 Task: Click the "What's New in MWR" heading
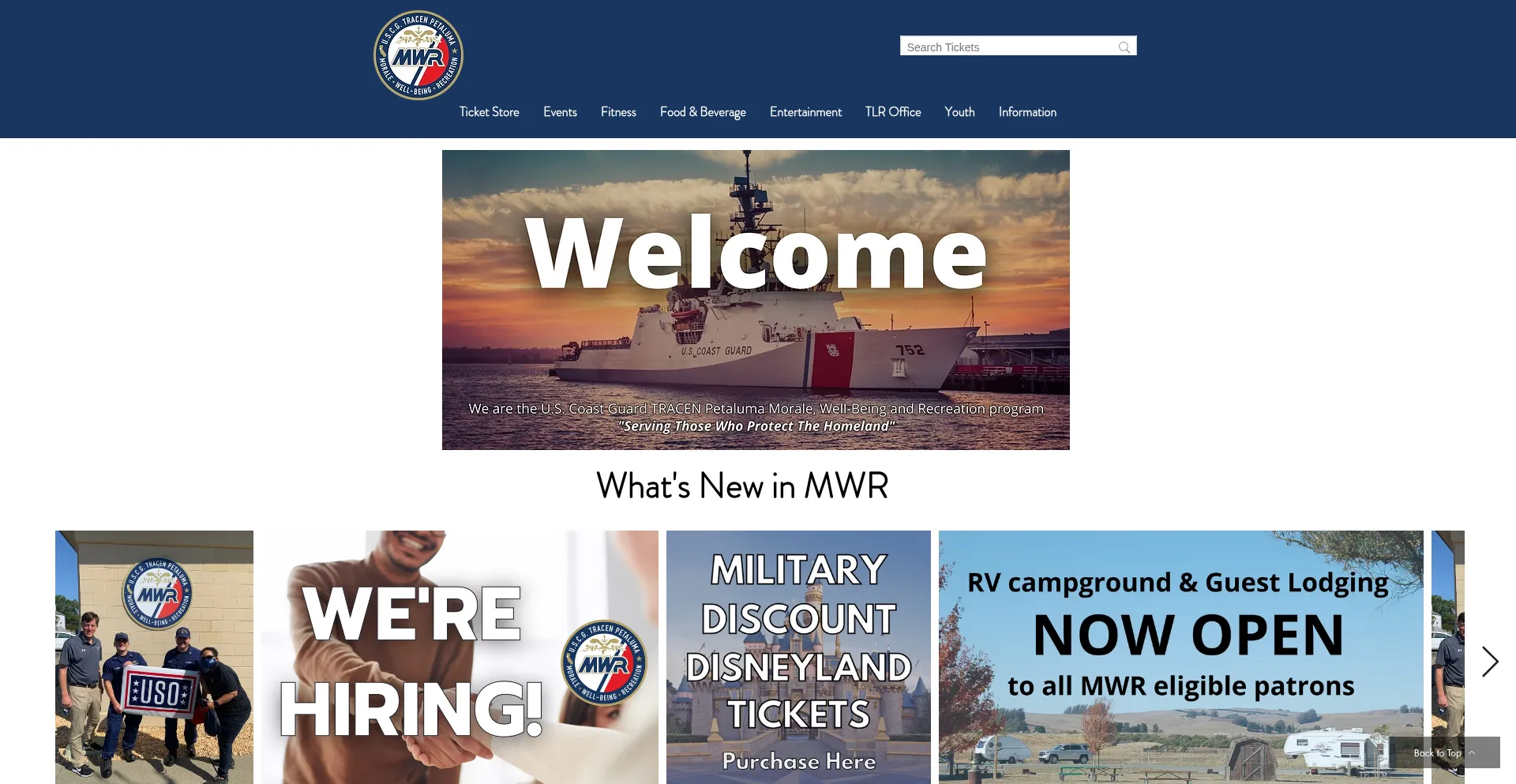(x=742, y=486)
